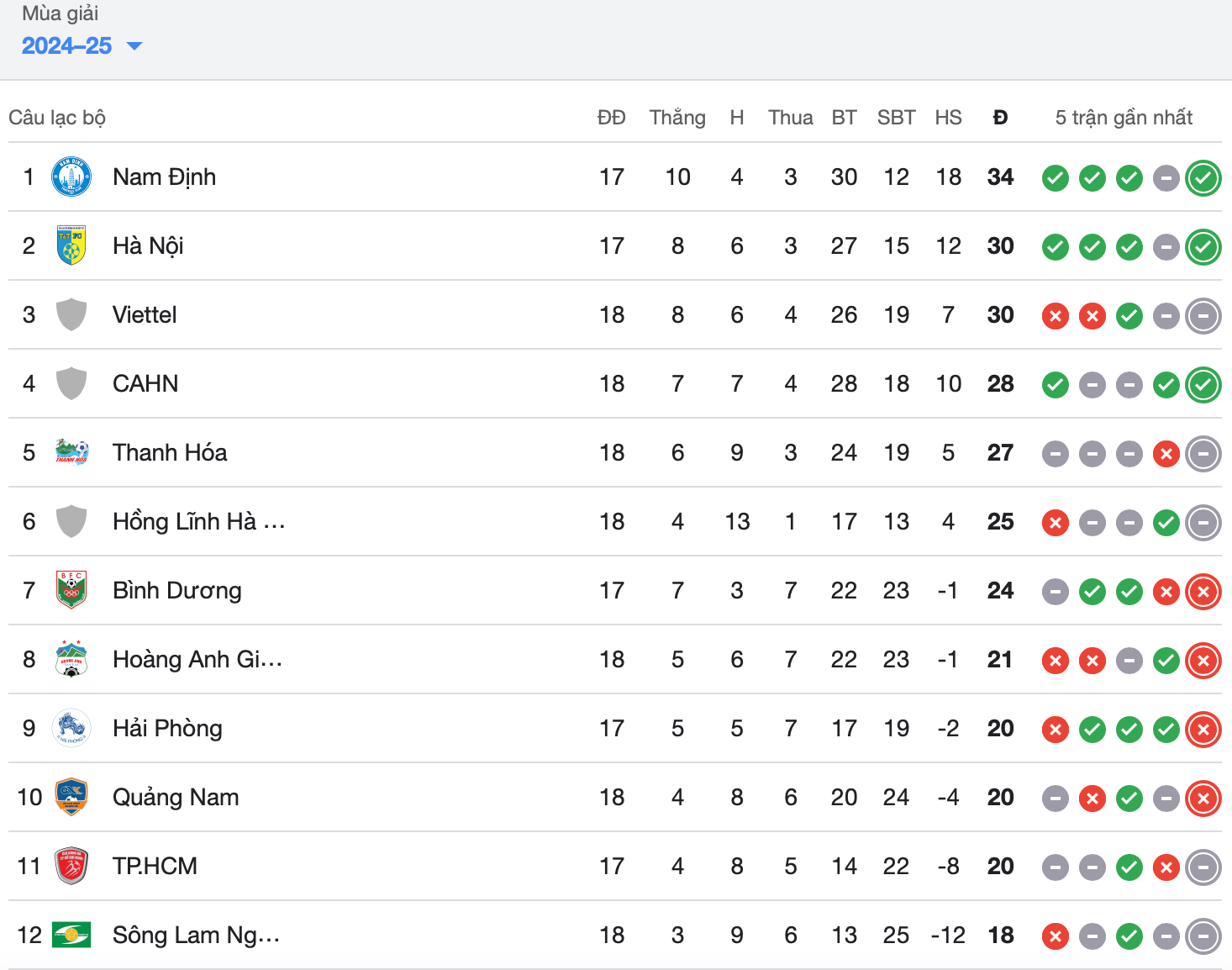Open the 2024–25 season dropdown
The width and height of the screenshot is (1232, 970).
[67, 45]
